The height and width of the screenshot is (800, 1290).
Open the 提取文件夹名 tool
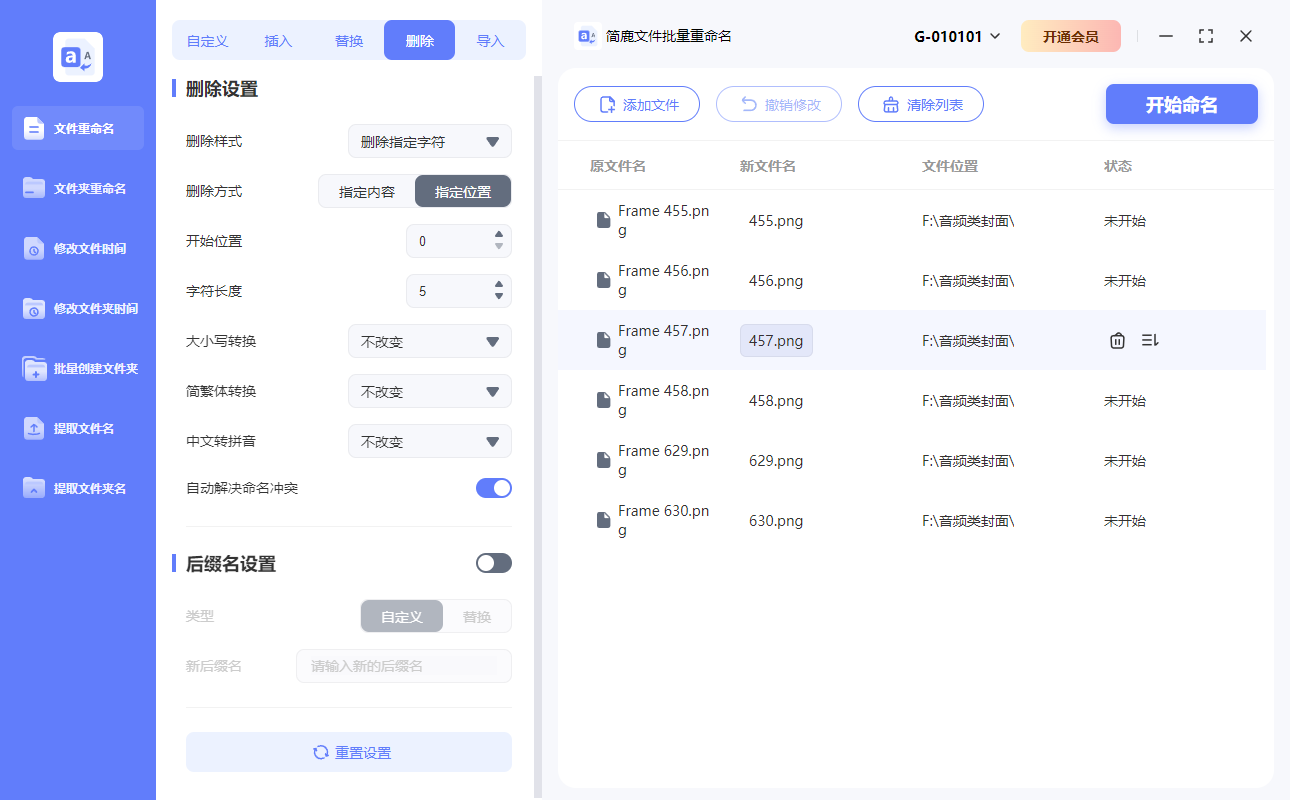[77, 488]
